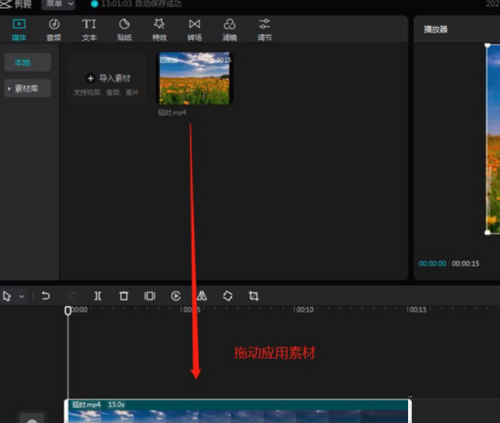
Task: Click the auto-save status indicator
Action: tap(137, 4)
